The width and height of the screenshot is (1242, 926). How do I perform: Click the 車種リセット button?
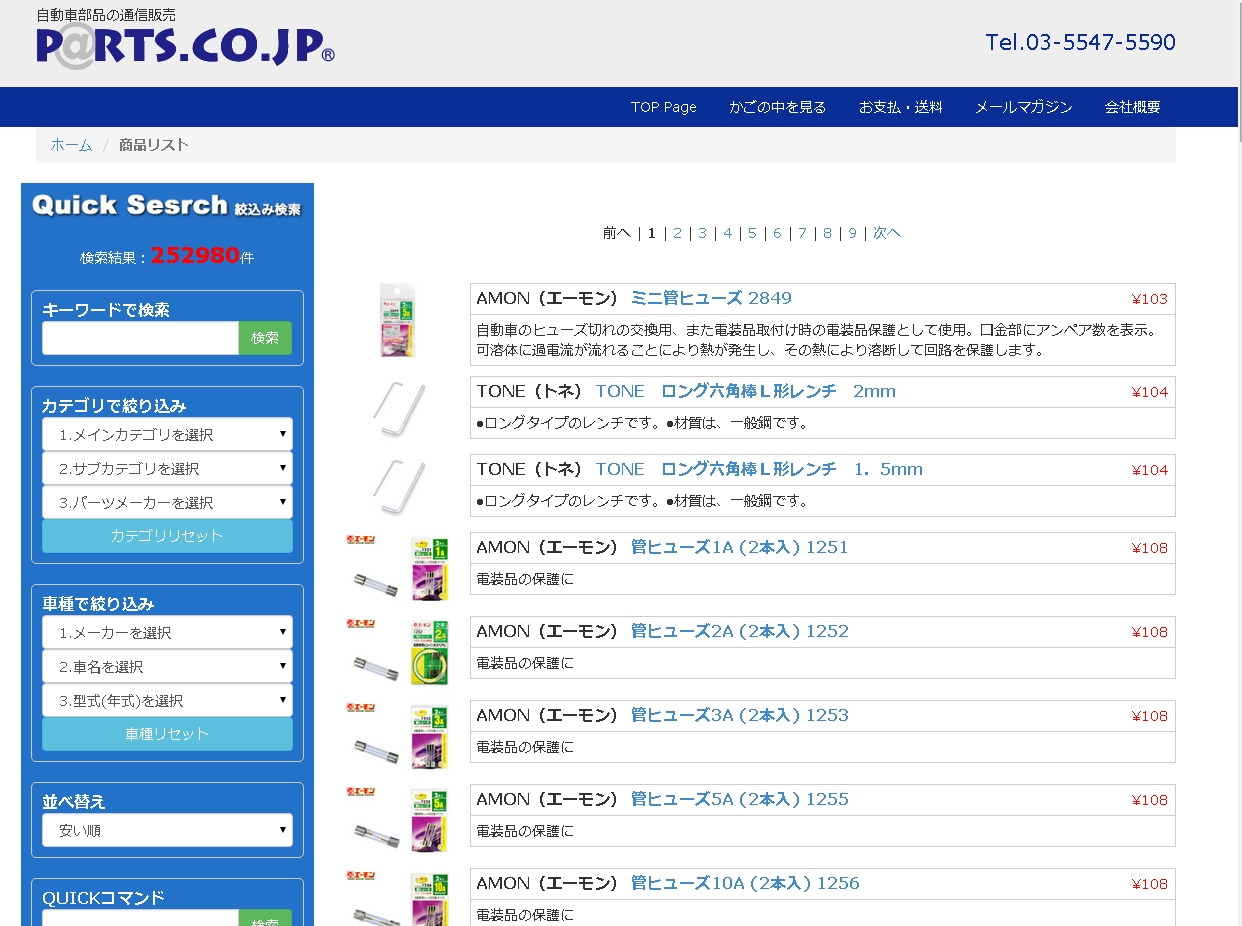pyautogui.click(x=167, y=734)
